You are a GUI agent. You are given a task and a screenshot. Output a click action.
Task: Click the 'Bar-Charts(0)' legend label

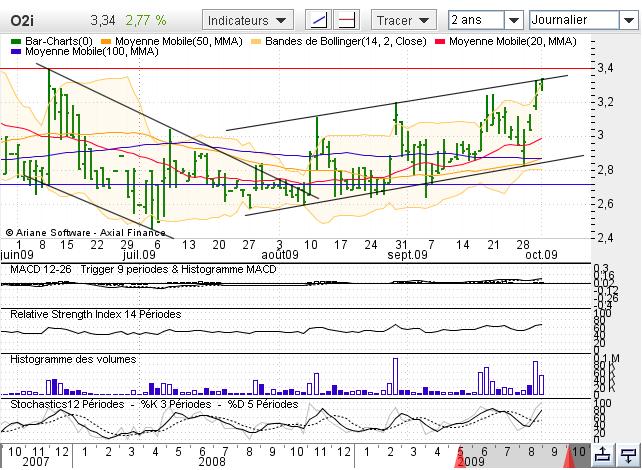[x=59, y=41]
